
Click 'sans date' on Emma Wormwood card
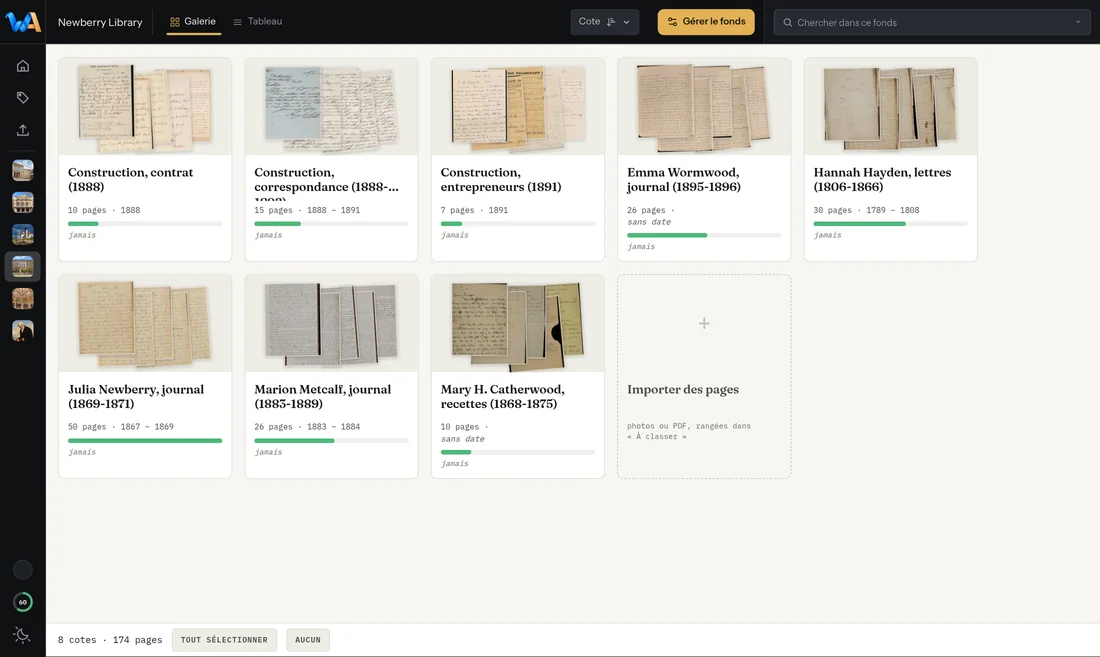click(649, 222)
